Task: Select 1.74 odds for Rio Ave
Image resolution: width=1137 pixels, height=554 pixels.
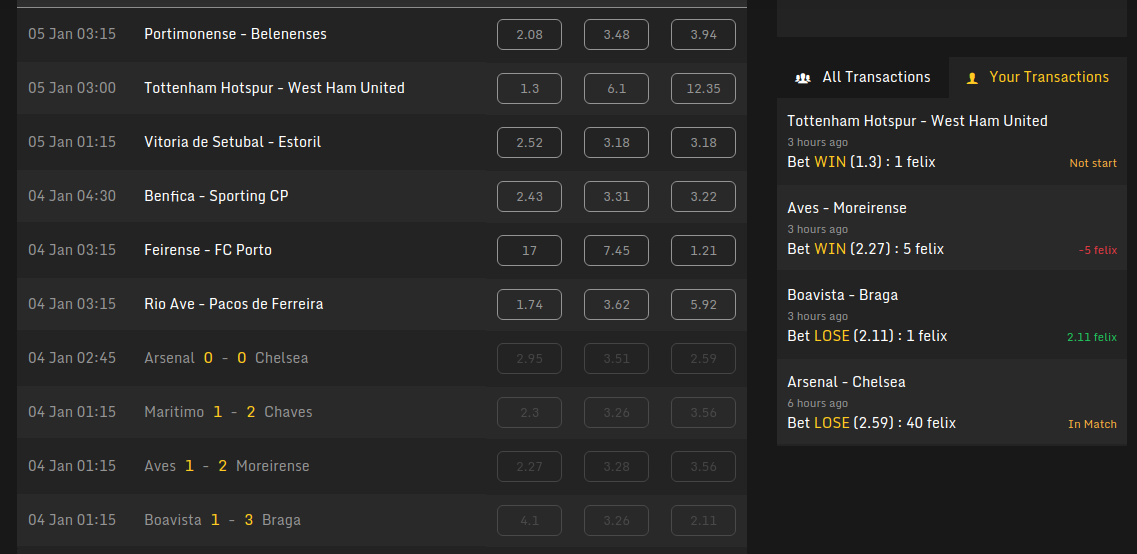Action: 529,305
